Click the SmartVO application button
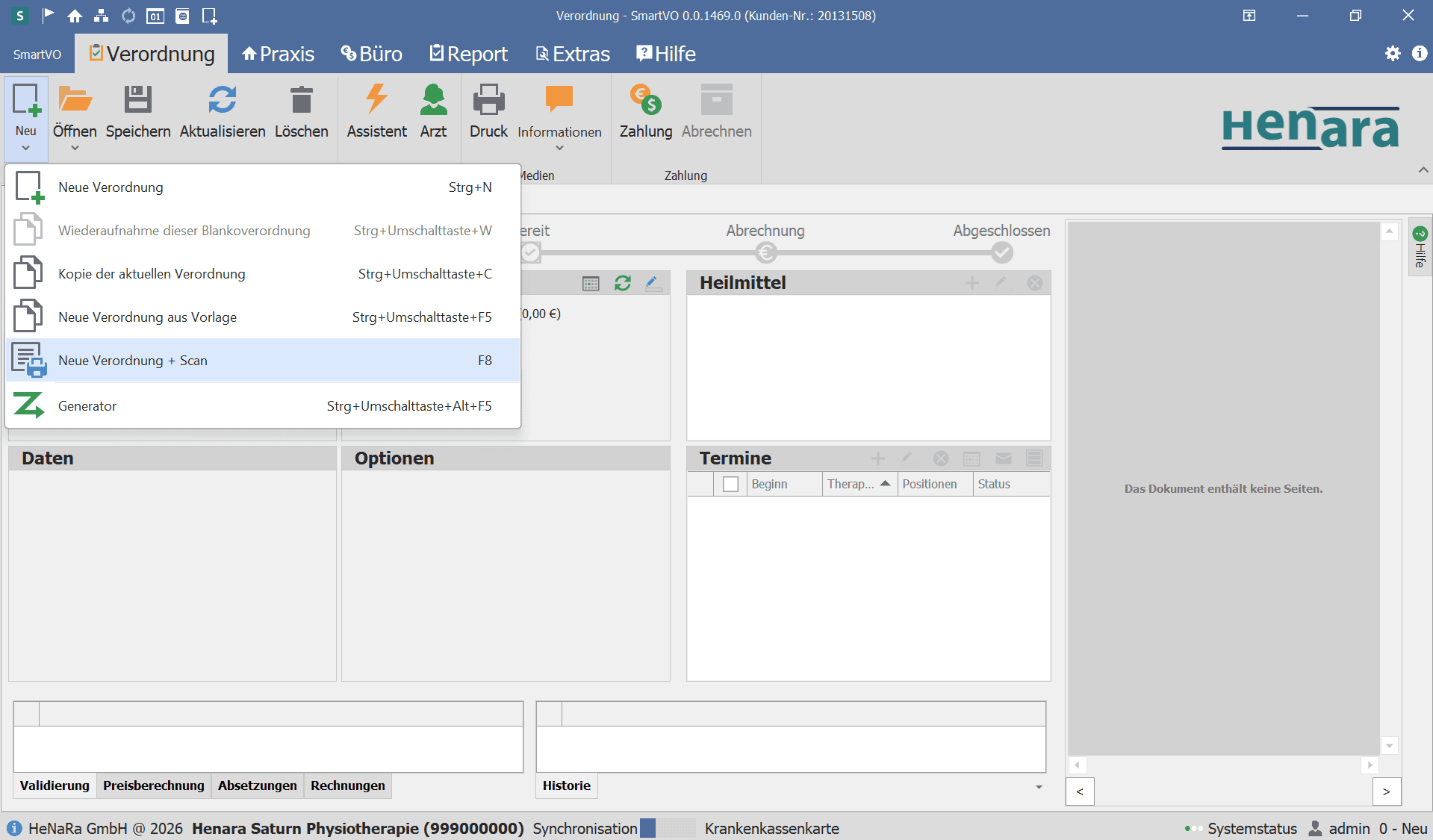This screenshot has width=1433, height=840. click(37, 55)
